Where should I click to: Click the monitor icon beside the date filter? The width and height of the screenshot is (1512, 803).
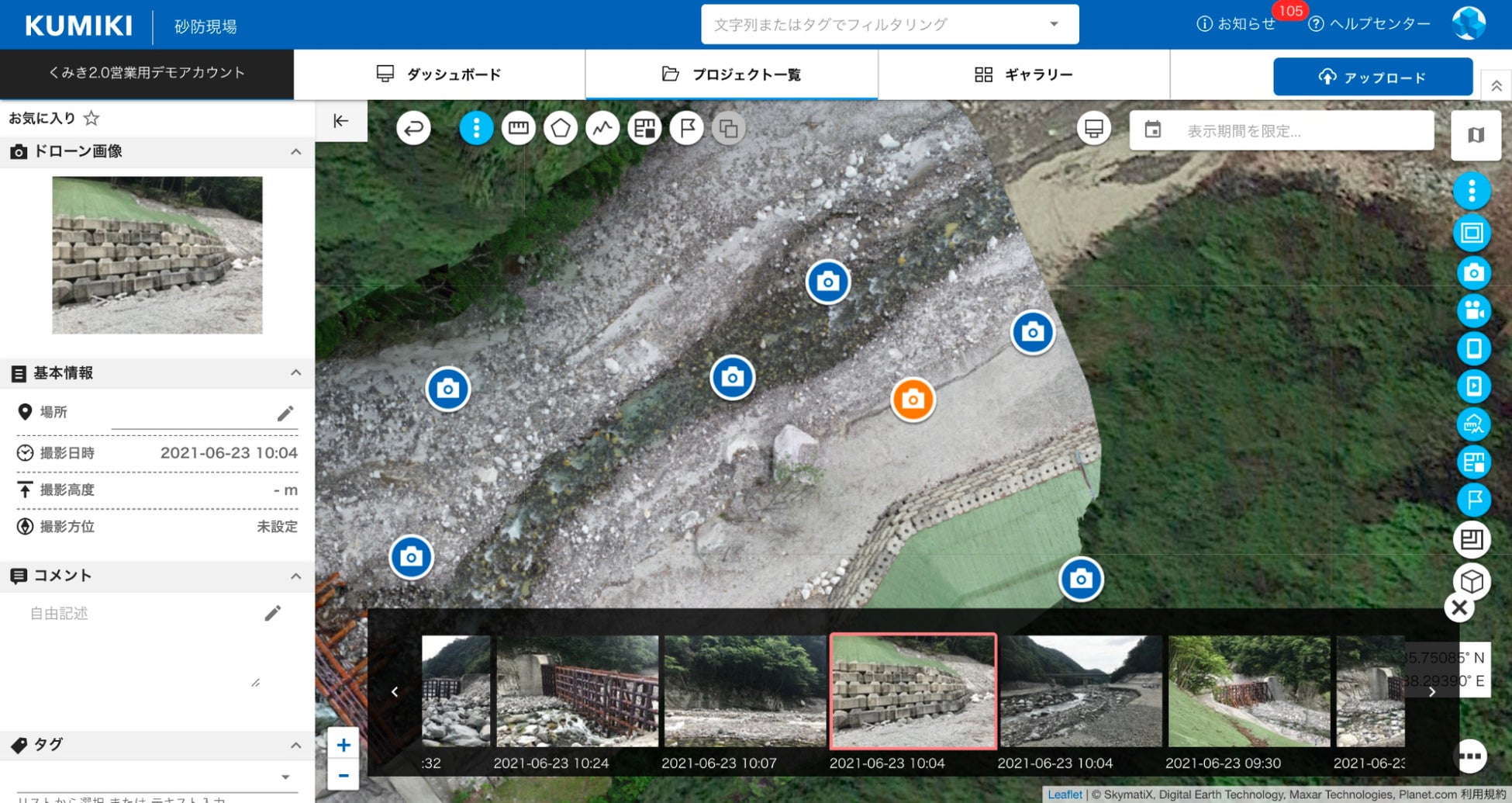pos(1094,128)
